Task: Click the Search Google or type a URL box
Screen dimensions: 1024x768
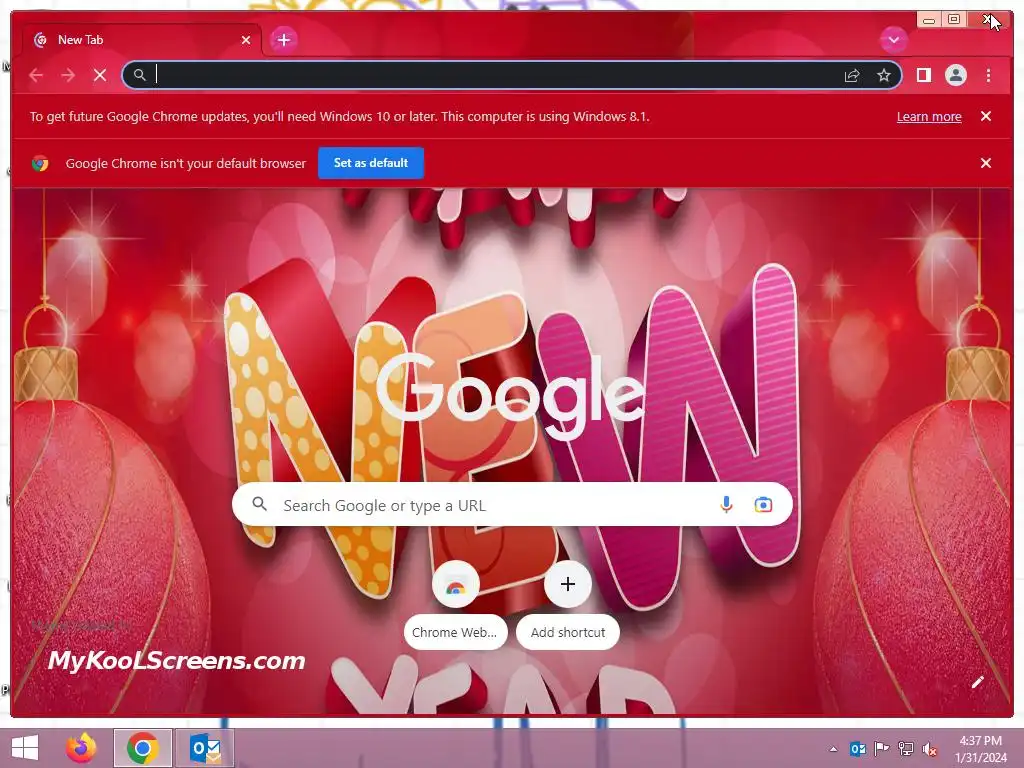Action: click(513, 504)
